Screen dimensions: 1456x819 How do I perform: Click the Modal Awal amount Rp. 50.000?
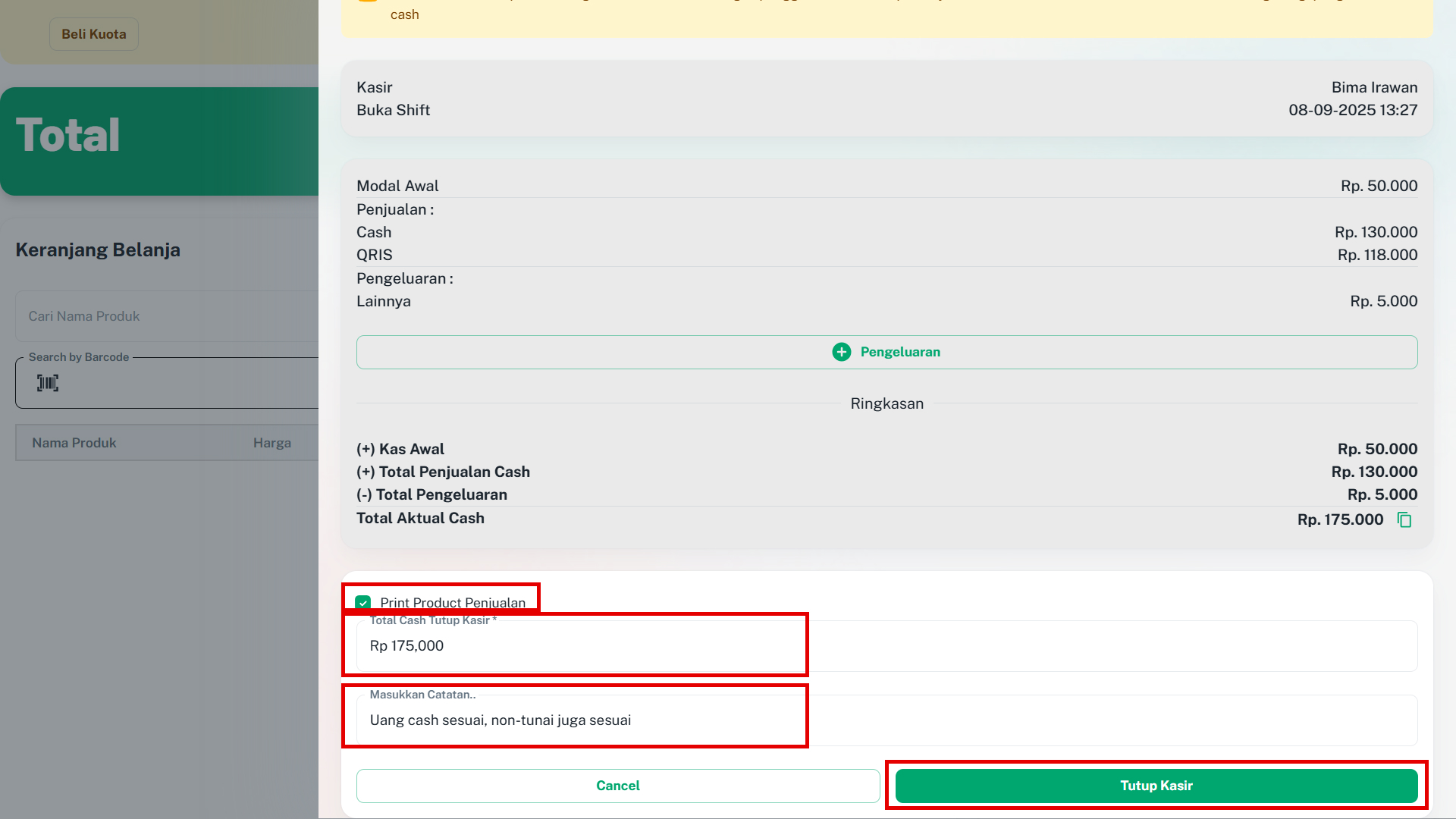[x=1379, y=186]
